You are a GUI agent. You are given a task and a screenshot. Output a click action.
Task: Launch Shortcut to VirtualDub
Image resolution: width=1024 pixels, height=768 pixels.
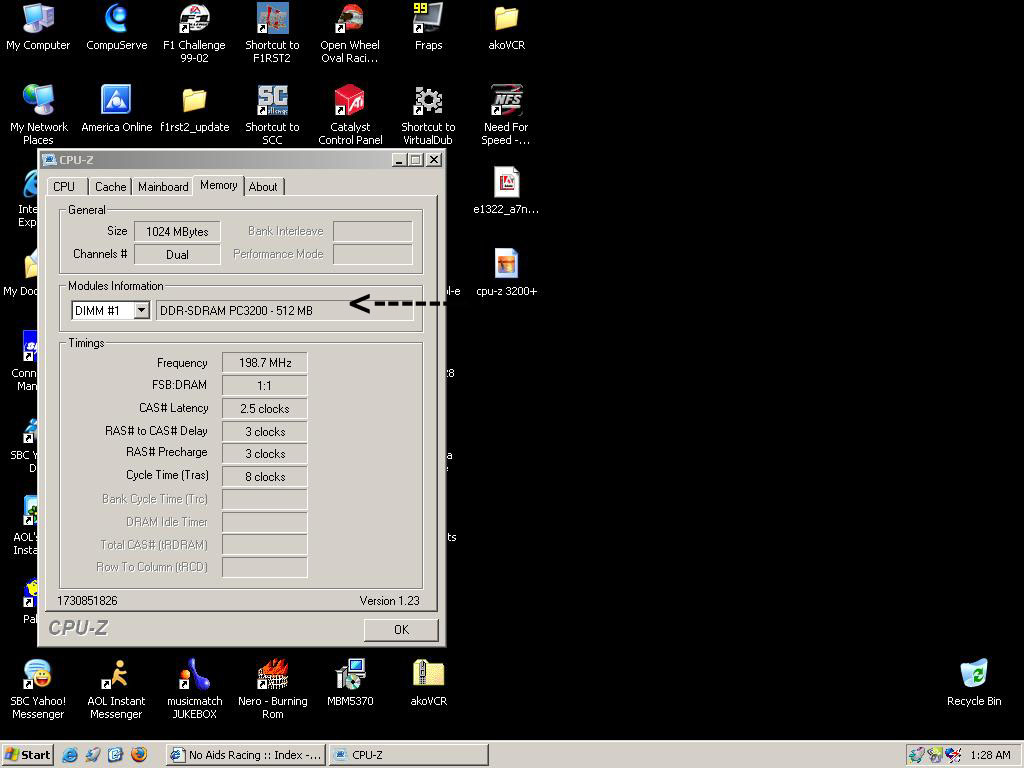(x=428, y=101)
